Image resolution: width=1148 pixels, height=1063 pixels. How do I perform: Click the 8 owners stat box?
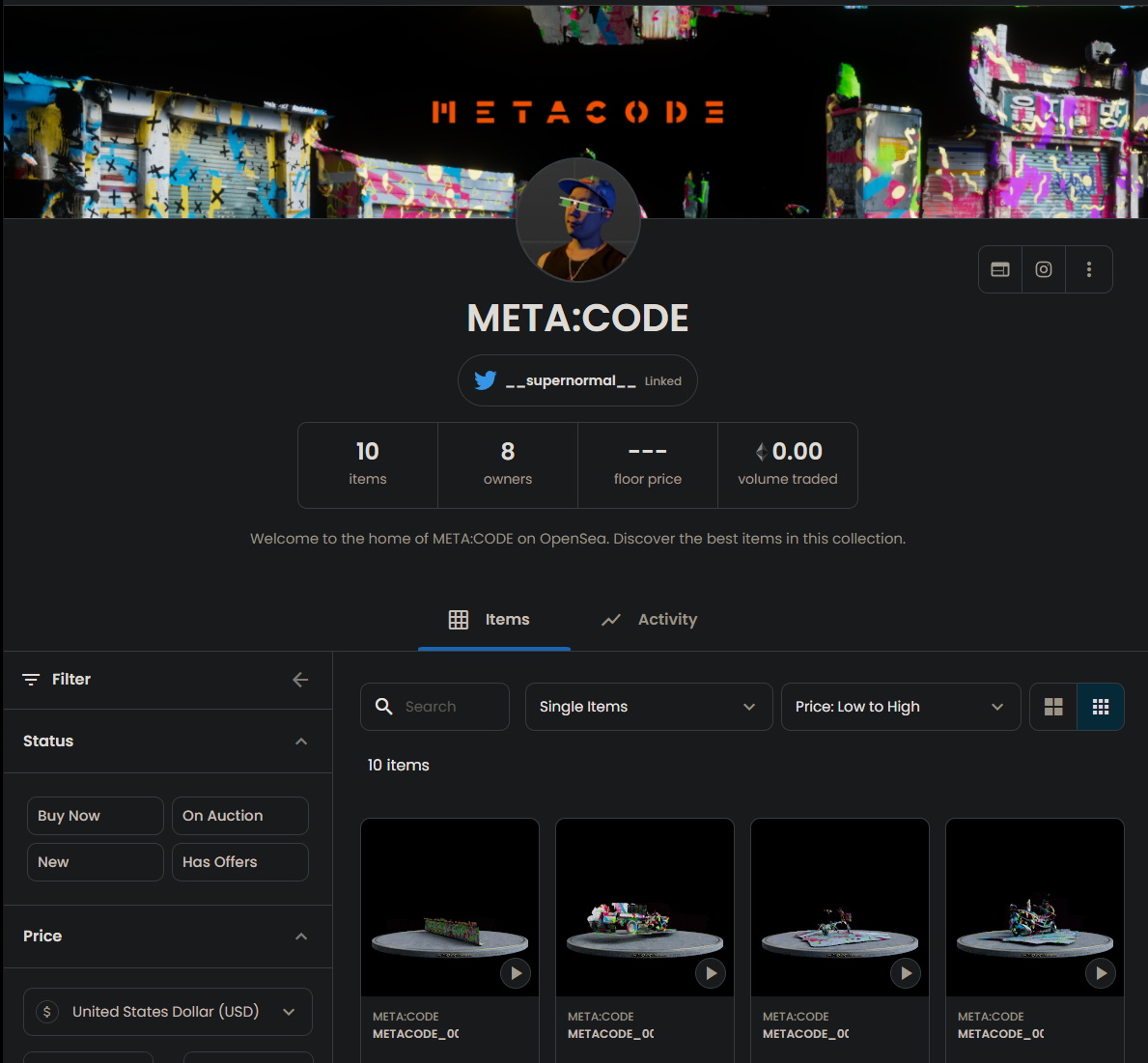point(507,464)
